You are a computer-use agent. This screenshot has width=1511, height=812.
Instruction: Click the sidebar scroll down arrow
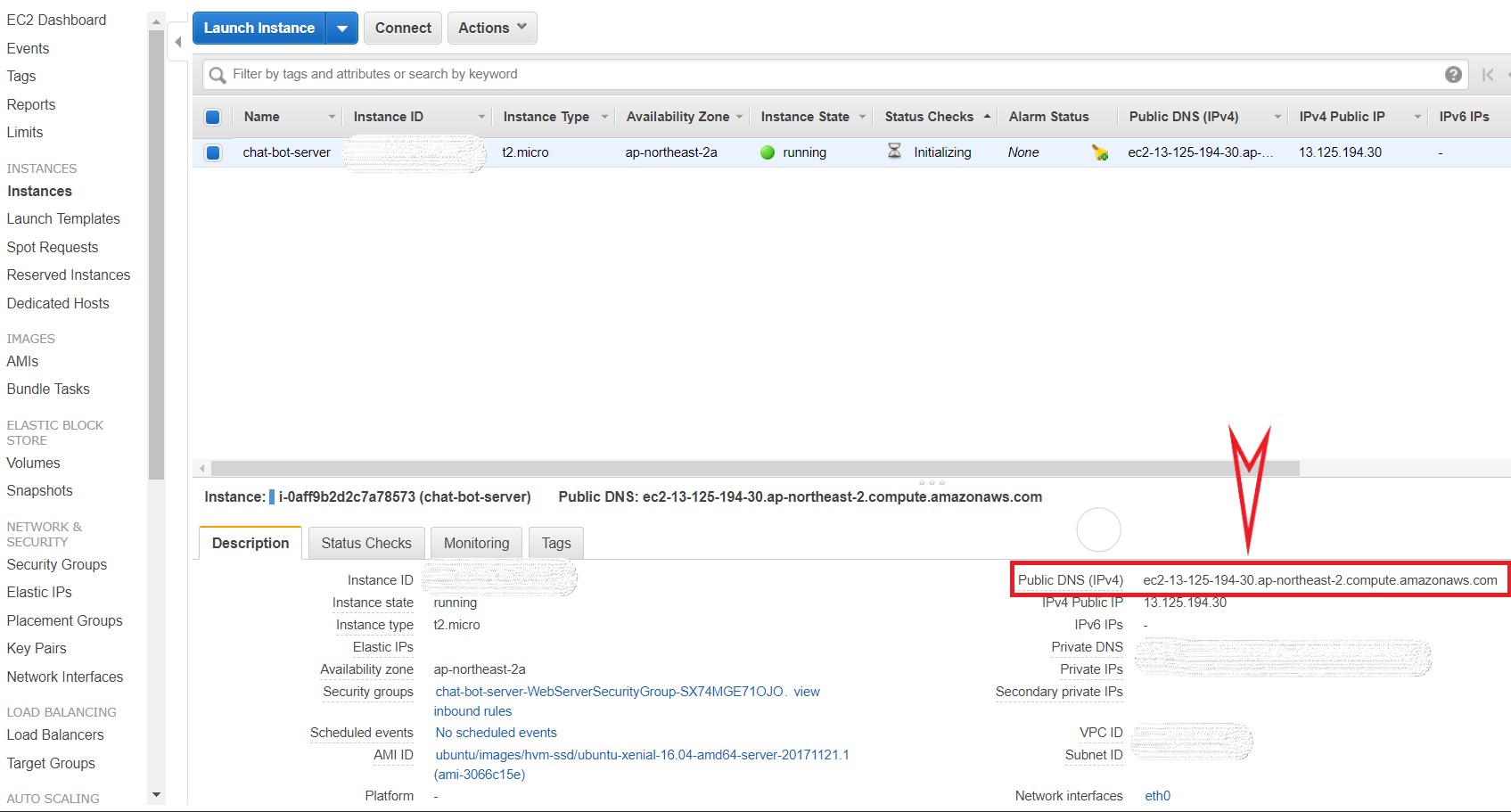157,794
